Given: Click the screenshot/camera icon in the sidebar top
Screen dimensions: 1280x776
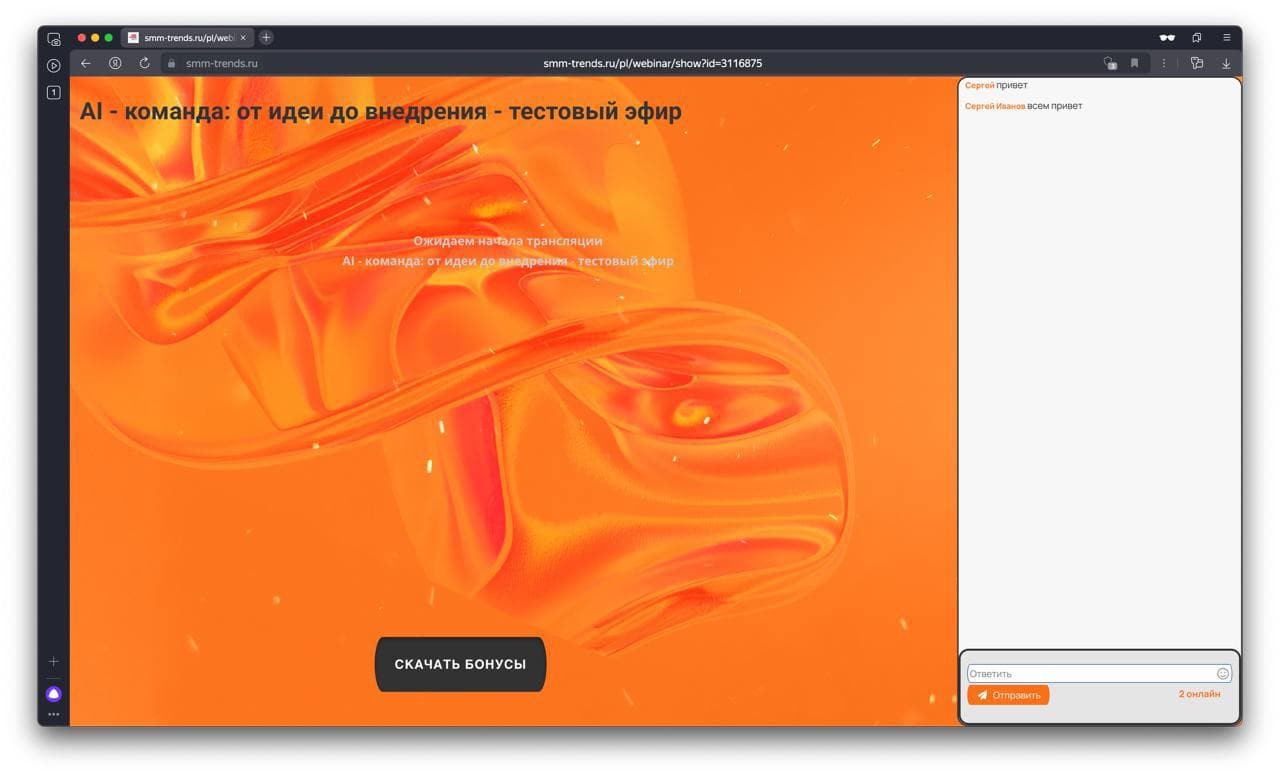Looking at the screenshot, I should tap(54, 39).
